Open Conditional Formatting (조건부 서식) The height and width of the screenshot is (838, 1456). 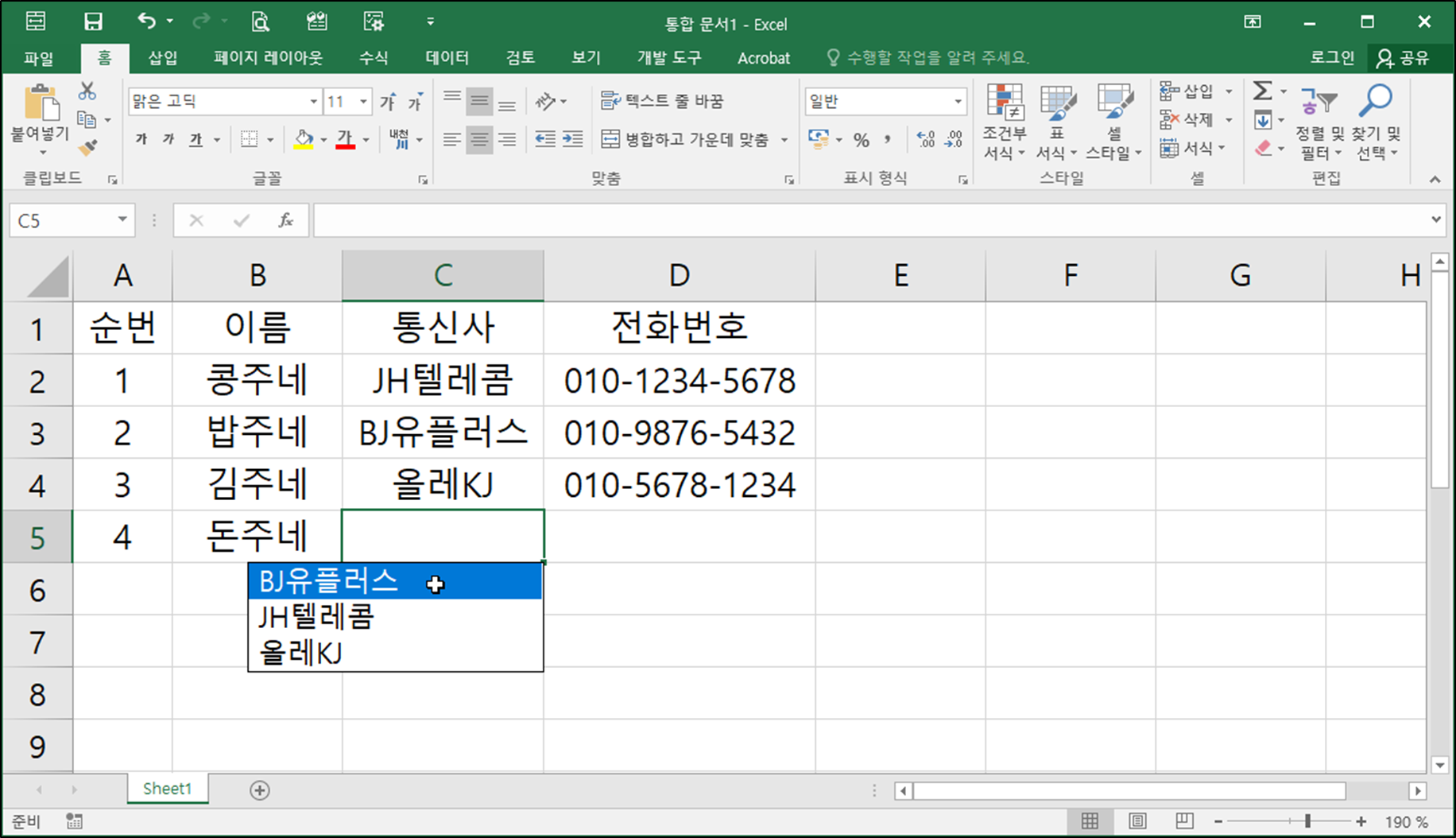tap(1005, 122)
